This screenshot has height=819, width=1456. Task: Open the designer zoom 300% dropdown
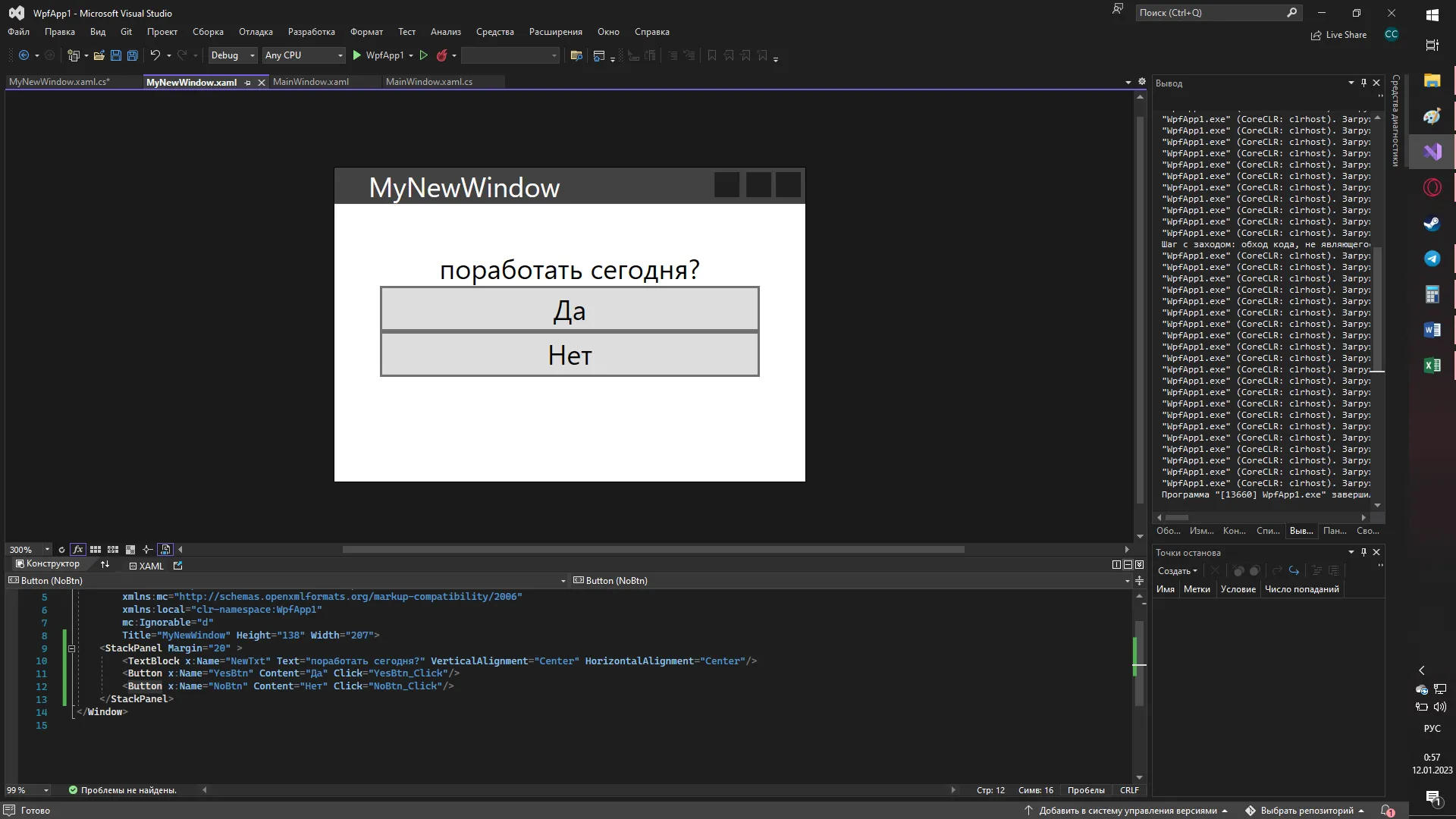tap(47, 550)
